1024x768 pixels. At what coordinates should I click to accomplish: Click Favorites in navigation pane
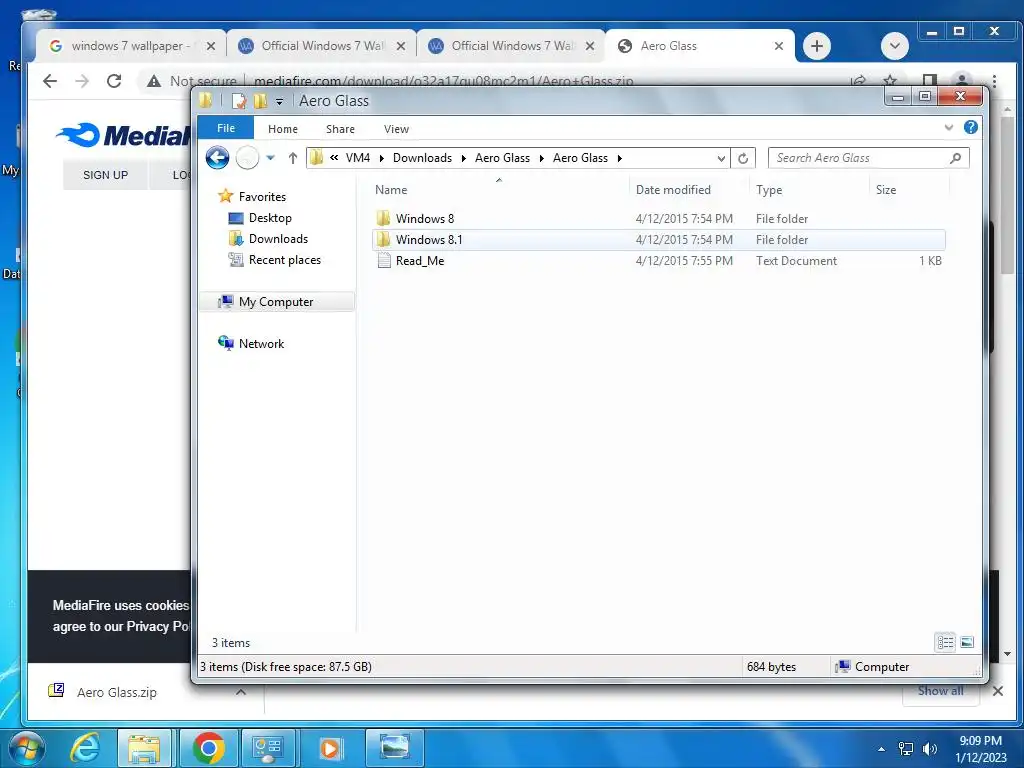[x=262, y=197]
